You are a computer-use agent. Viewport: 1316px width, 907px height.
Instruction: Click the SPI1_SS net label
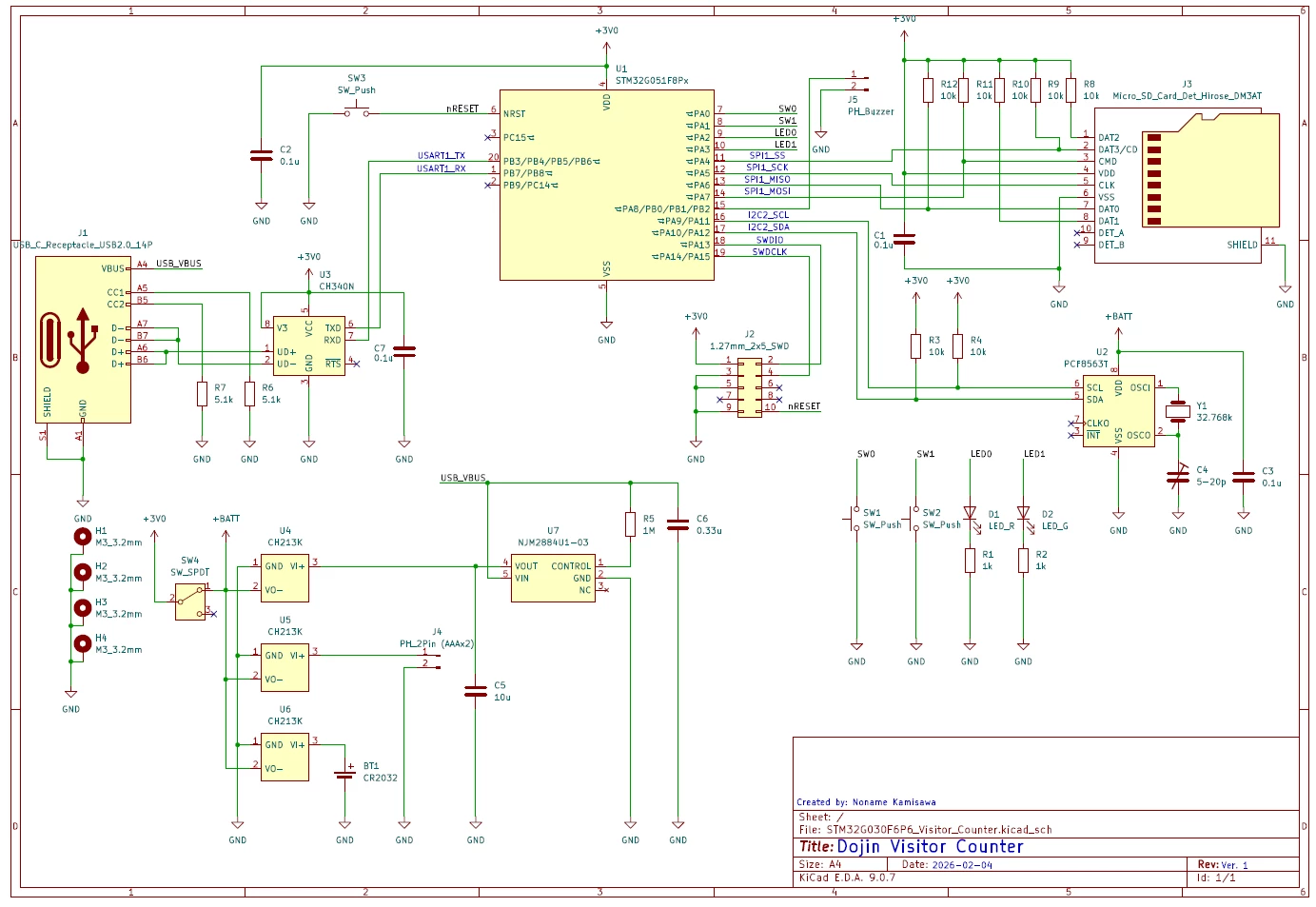click(x=767, y=155)
